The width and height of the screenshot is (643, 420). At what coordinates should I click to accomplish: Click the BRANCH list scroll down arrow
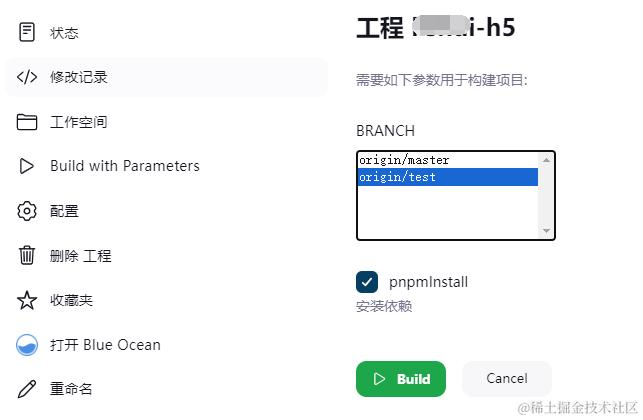[x=546, y=231]
